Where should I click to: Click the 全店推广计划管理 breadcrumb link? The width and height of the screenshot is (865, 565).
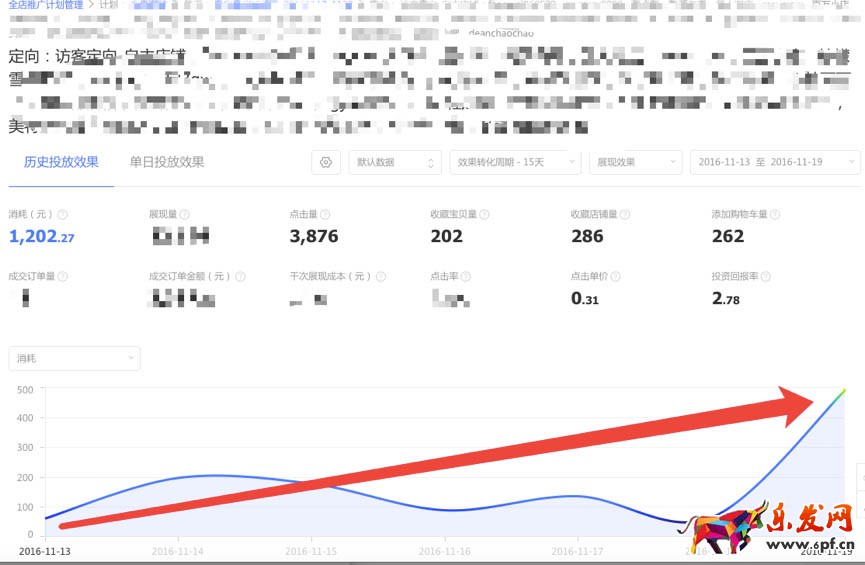[x=44, y=5]
